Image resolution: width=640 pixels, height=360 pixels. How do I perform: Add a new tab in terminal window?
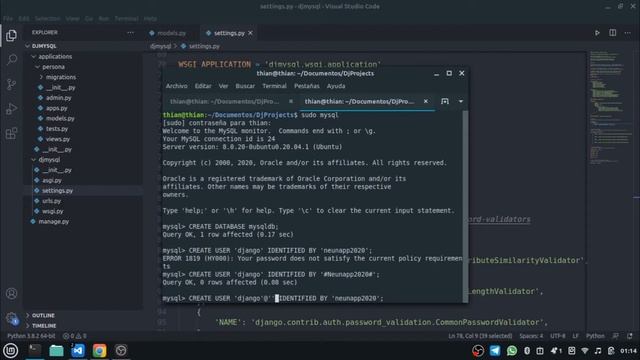pyautogui.click(x=445, y=101)
